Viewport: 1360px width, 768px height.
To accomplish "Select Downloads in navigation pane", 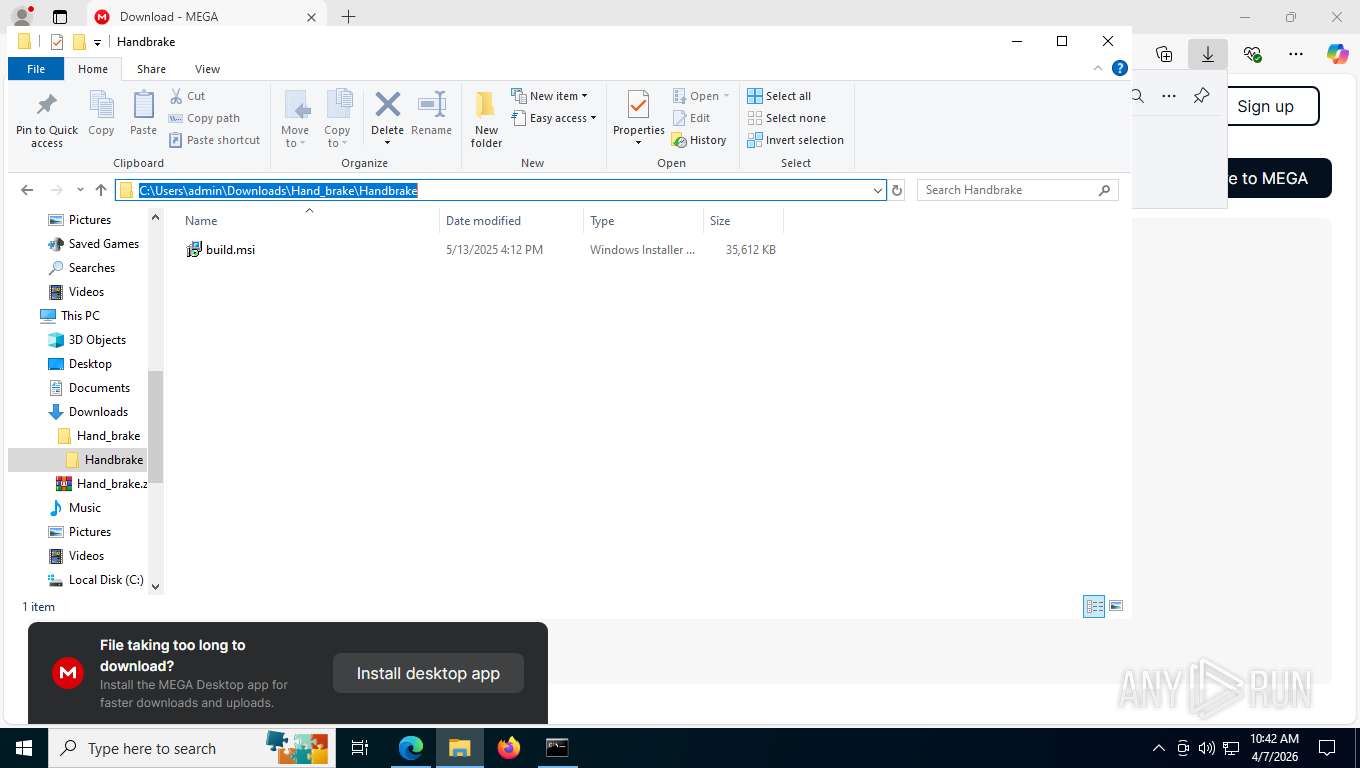I will point(88,412).
